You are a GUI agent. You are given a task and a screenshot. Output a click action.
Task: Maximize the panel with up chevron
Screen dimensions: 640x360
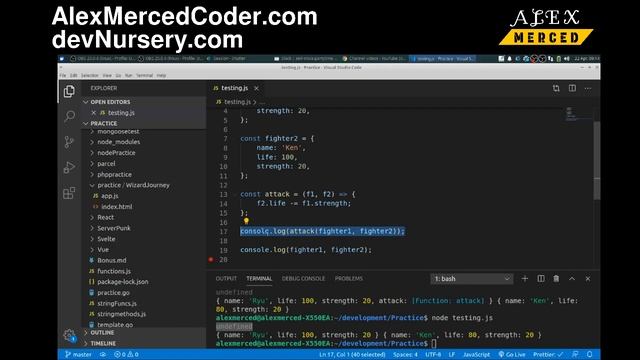(572, 278)
